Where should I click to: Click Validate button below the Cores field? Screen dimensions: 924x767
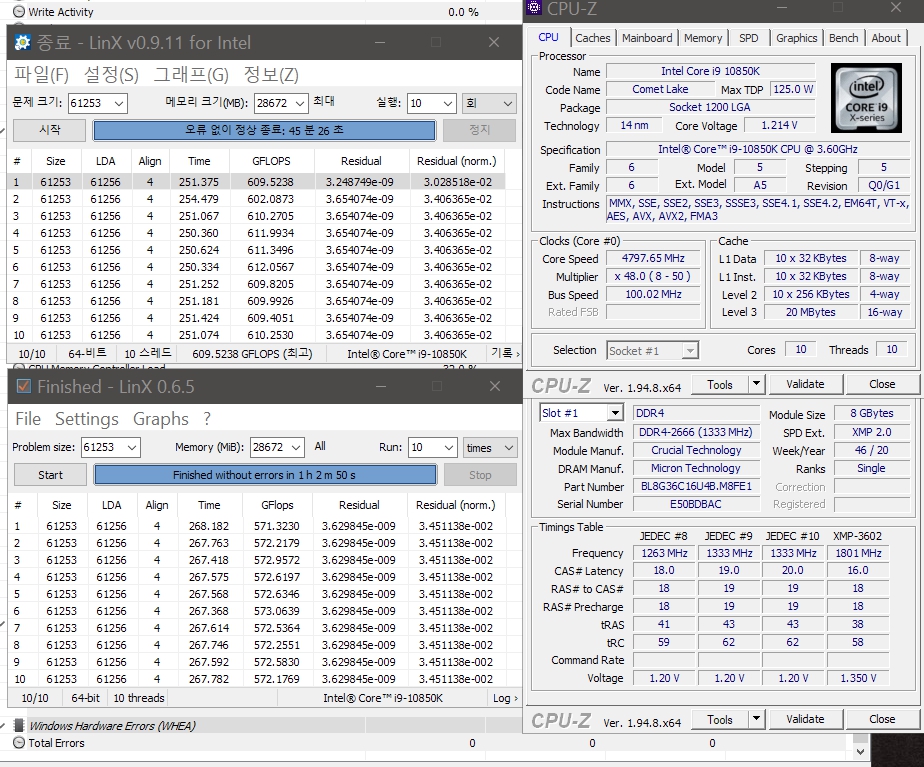(x=805, y=384)
